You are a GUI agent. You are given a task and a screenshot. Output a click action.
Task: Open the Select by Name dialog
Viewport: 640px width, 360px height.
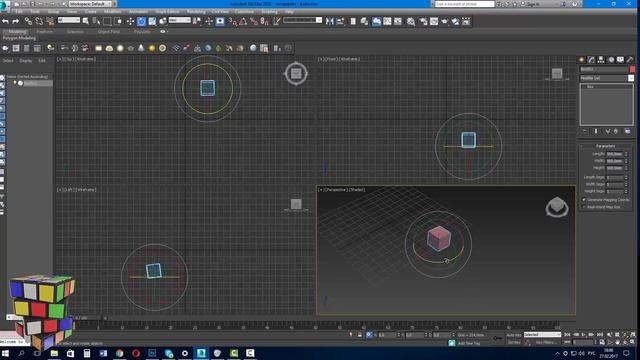[96, 21]
